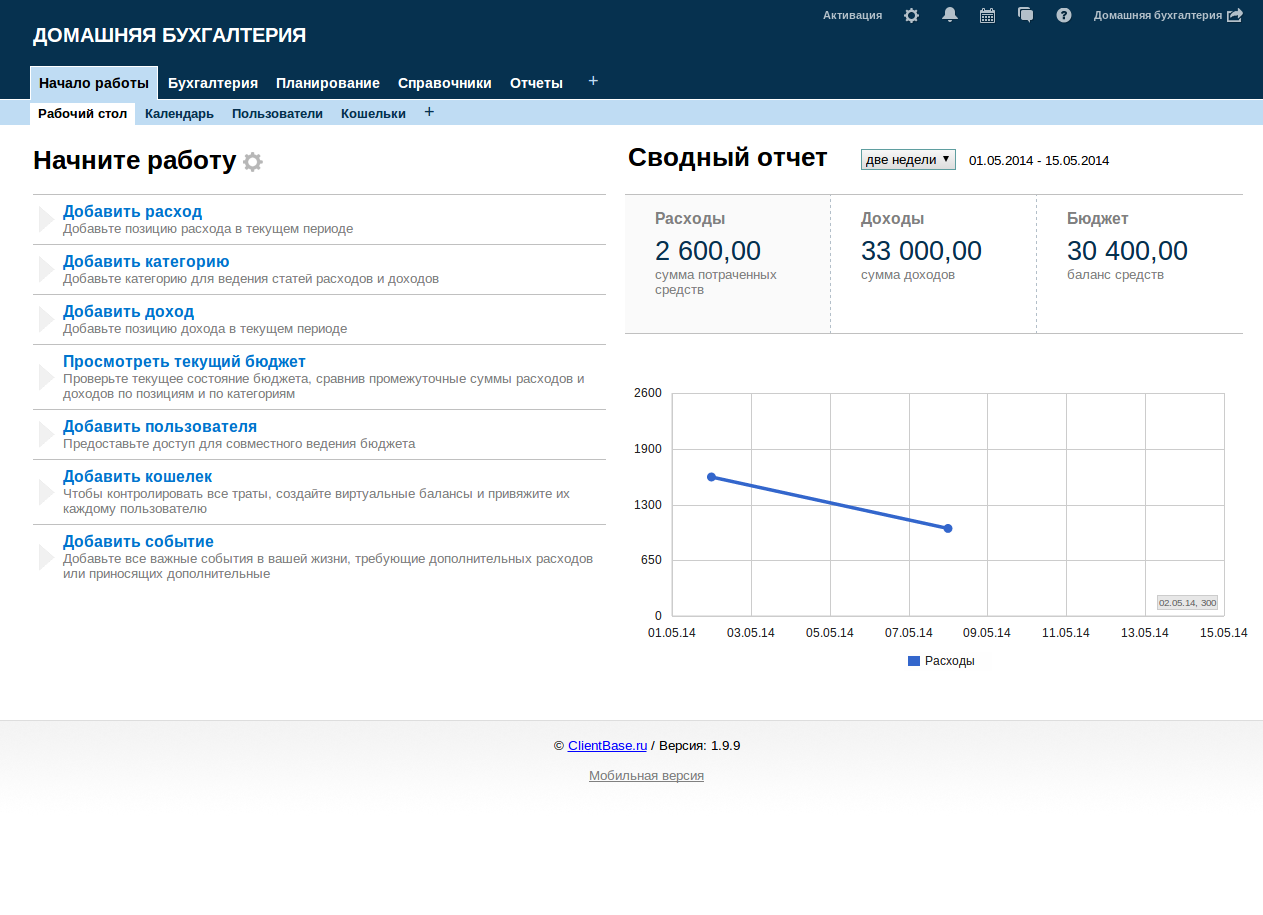Open the Кошельки sub-tab
The width and height of the screenshot is (1263, 915).
coord(373,114)
